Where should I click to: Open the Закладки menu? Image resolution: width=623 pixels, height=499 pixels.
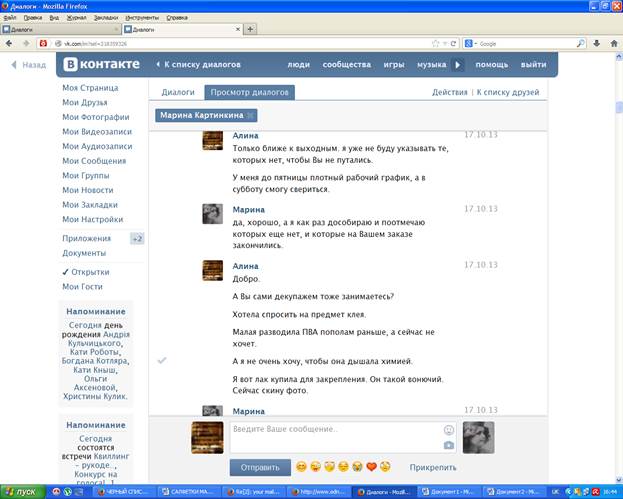tap(106, 18)
